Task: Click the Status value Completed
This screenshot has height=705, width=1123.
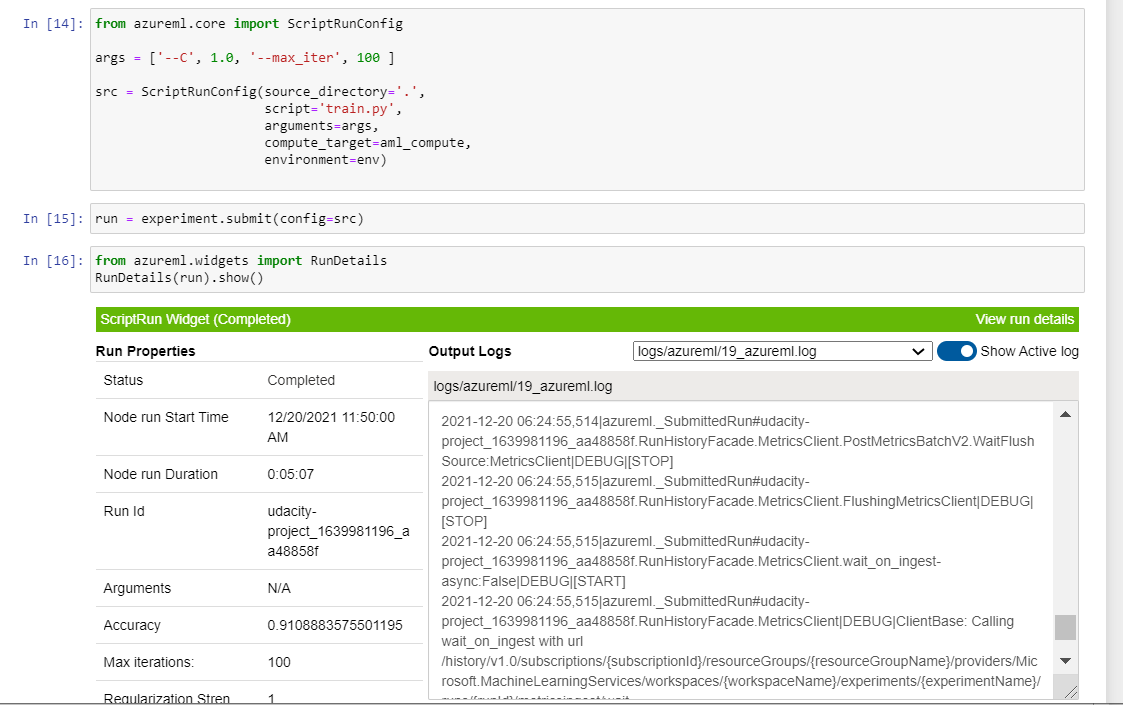Action: point(301,380)
